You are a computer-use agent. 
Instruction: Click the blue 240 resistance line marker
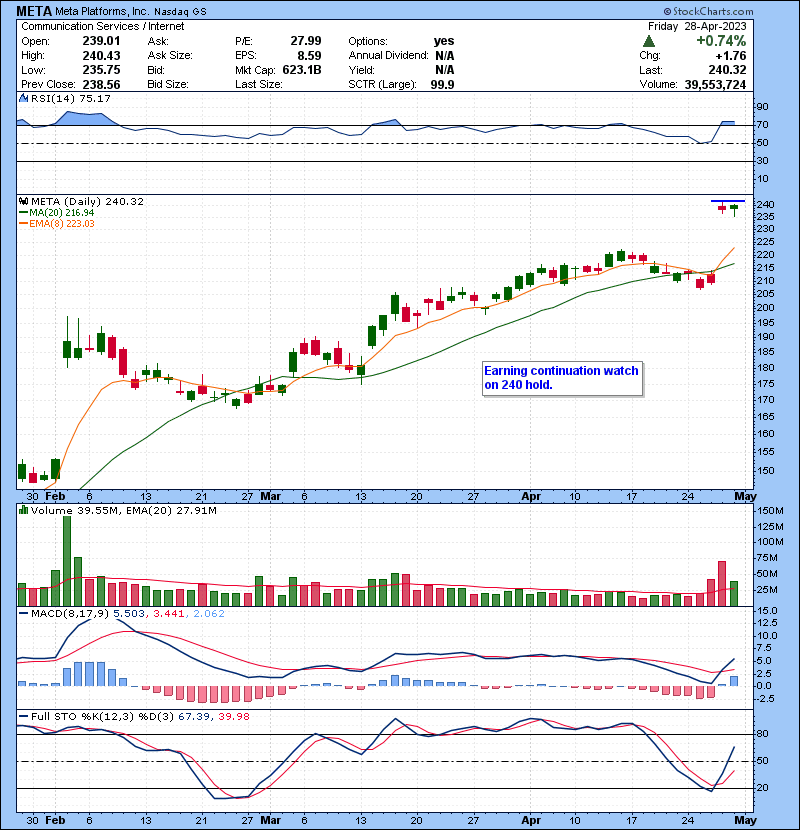(727, 201)
